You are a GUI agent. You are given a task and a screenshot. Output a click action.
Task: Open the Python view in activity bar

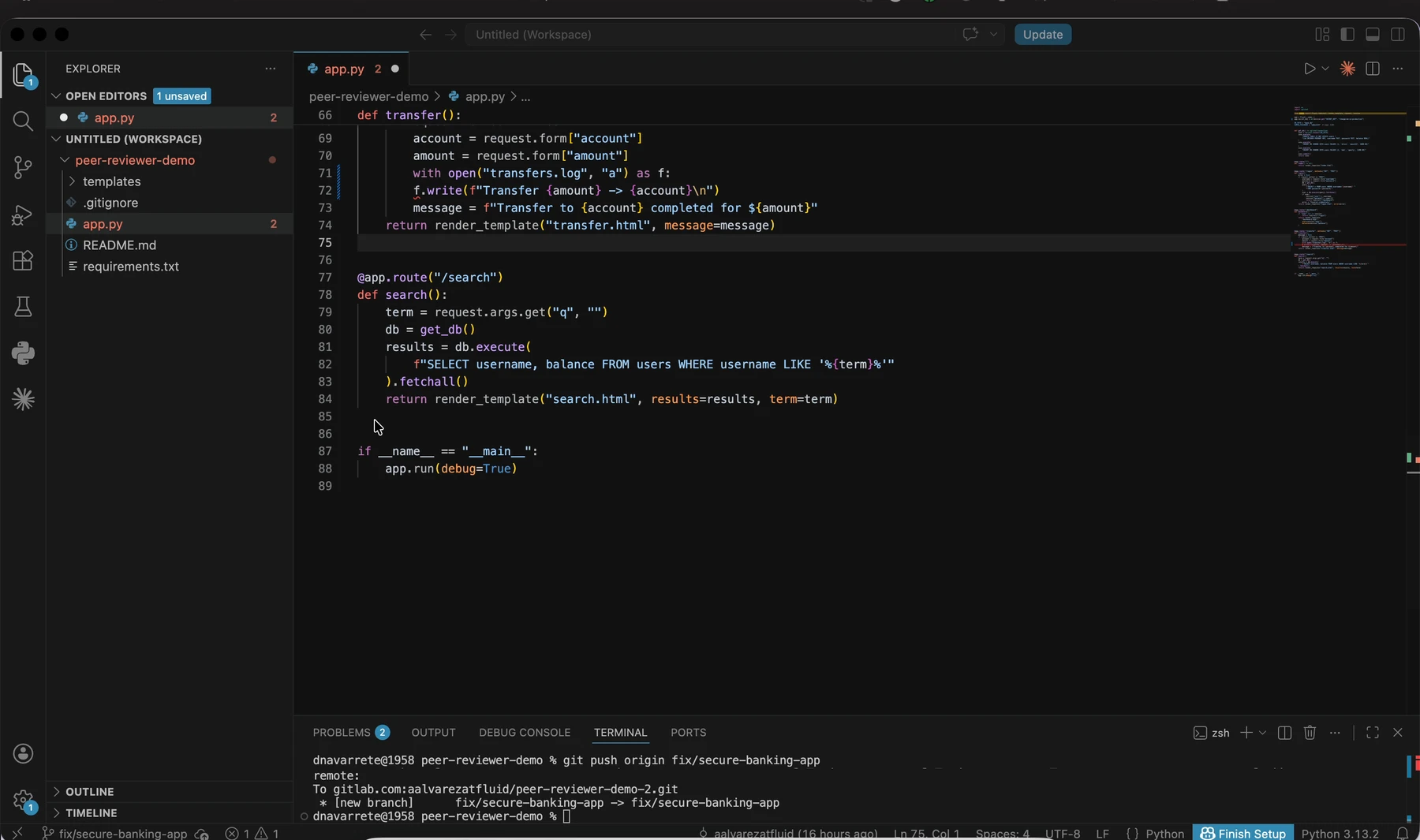coord(23,353)
